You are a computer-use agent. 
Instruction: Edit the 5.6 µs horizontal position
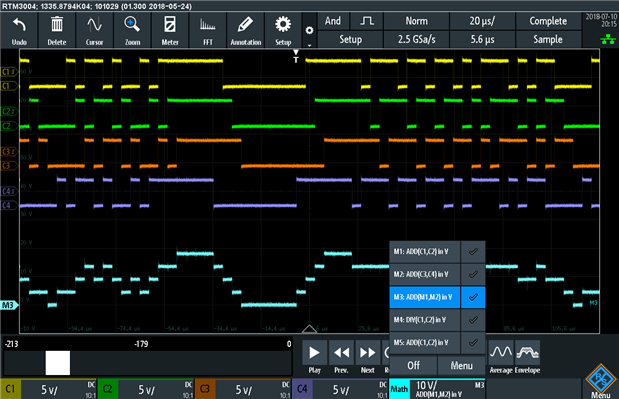pyautogui.click(x=482, y=39)
